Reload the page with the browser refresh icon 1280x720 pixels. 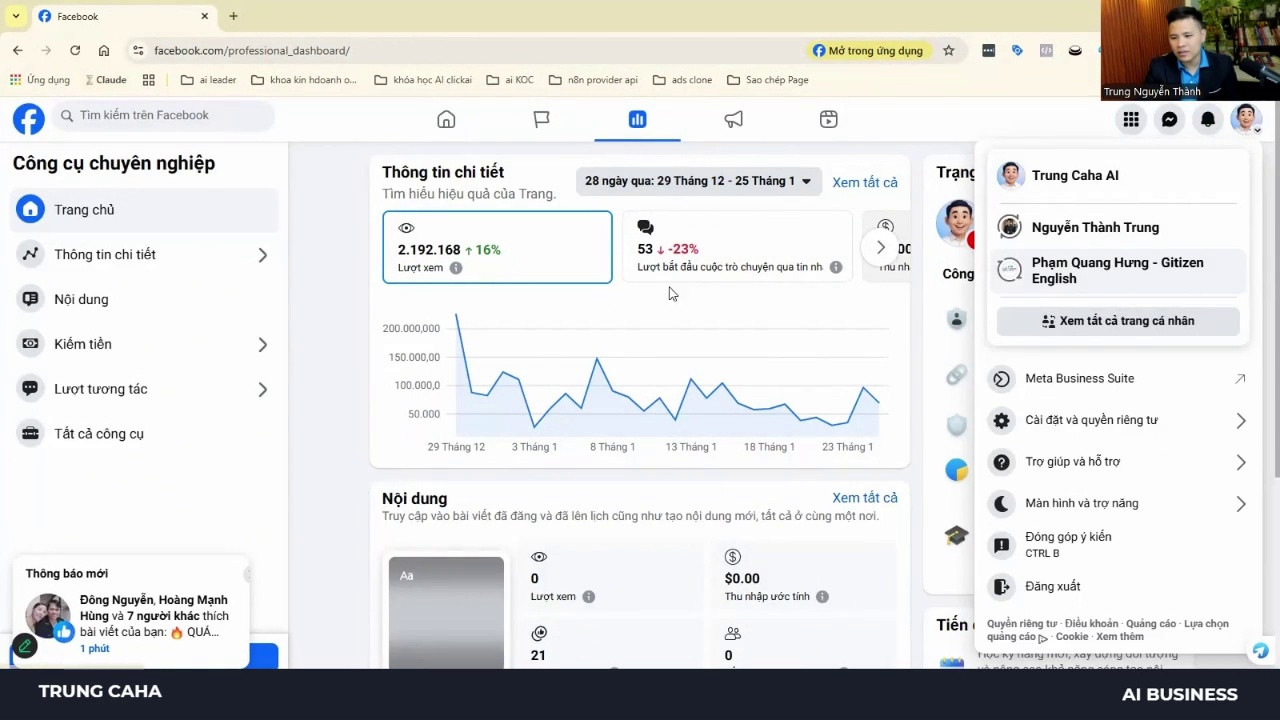click(x=75, y=50)
